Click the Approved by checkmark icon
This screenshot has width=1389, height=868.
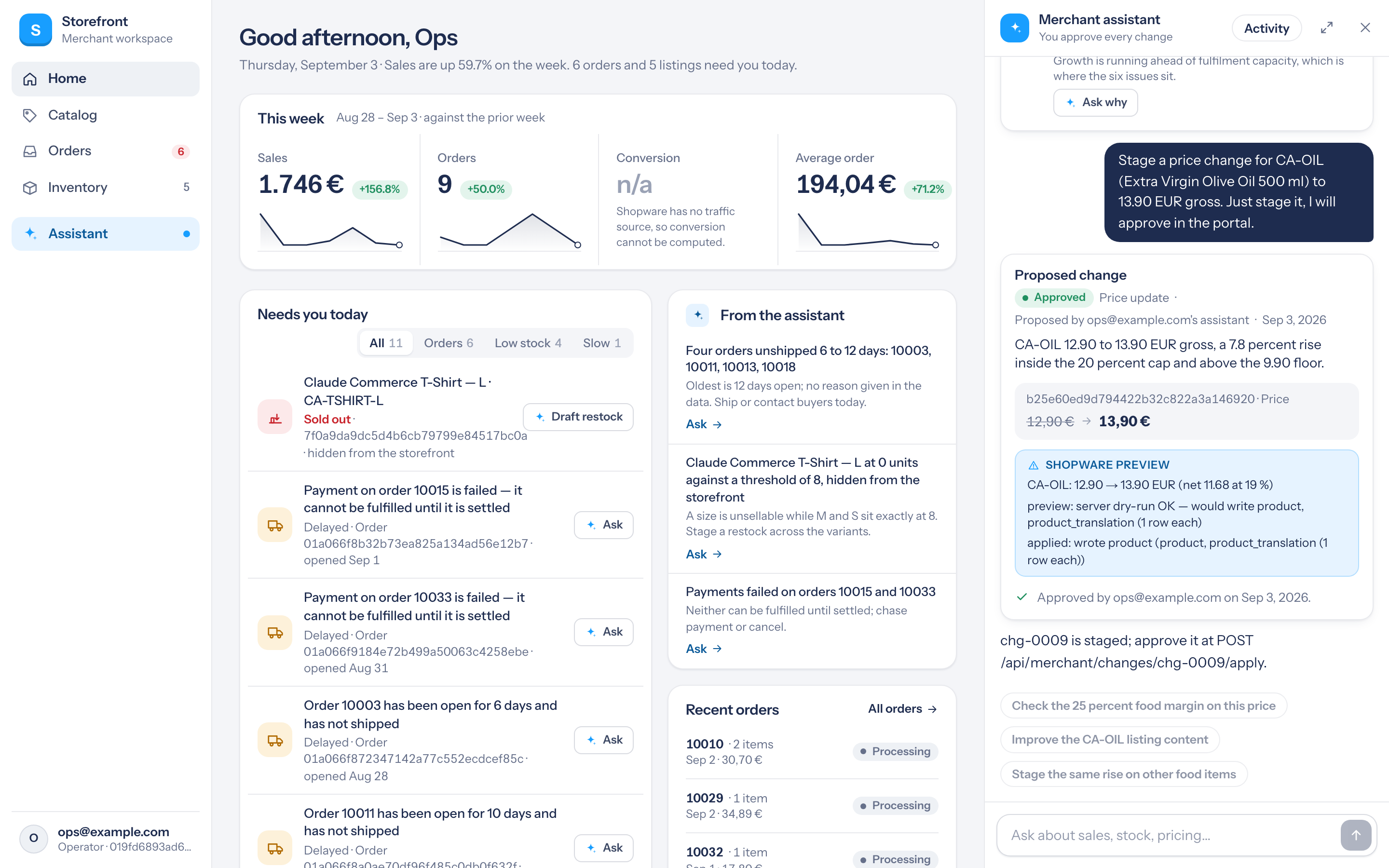(1021, 597)
